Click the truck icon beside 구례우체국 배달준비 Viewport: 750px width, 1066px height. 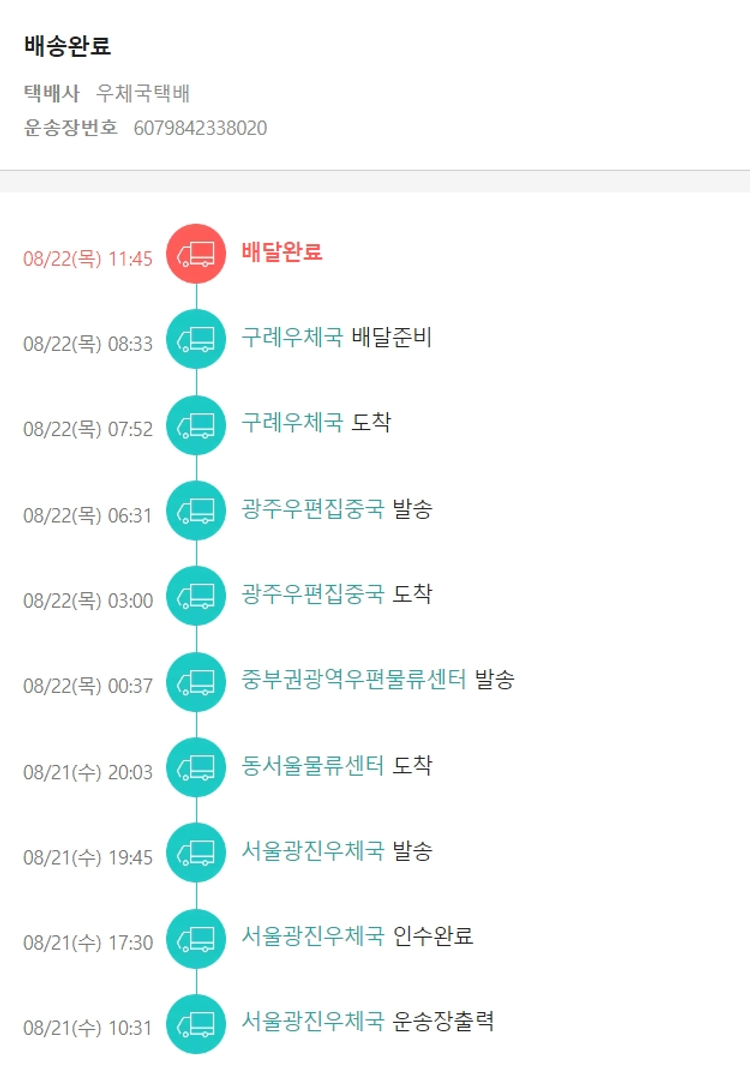[x=196, y=340]
